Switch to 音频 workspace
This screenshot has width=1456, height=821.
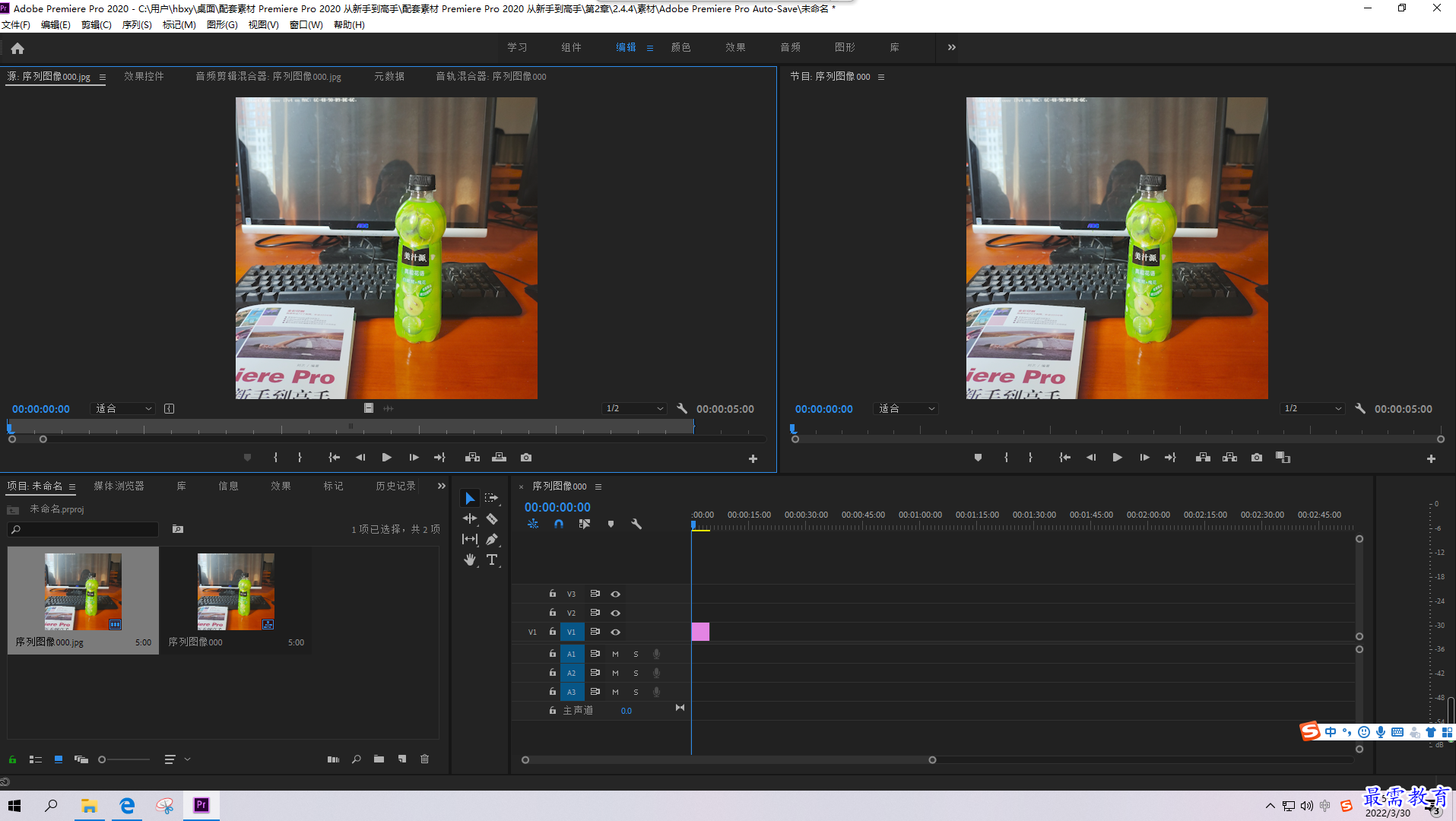[x=791, y=47]
